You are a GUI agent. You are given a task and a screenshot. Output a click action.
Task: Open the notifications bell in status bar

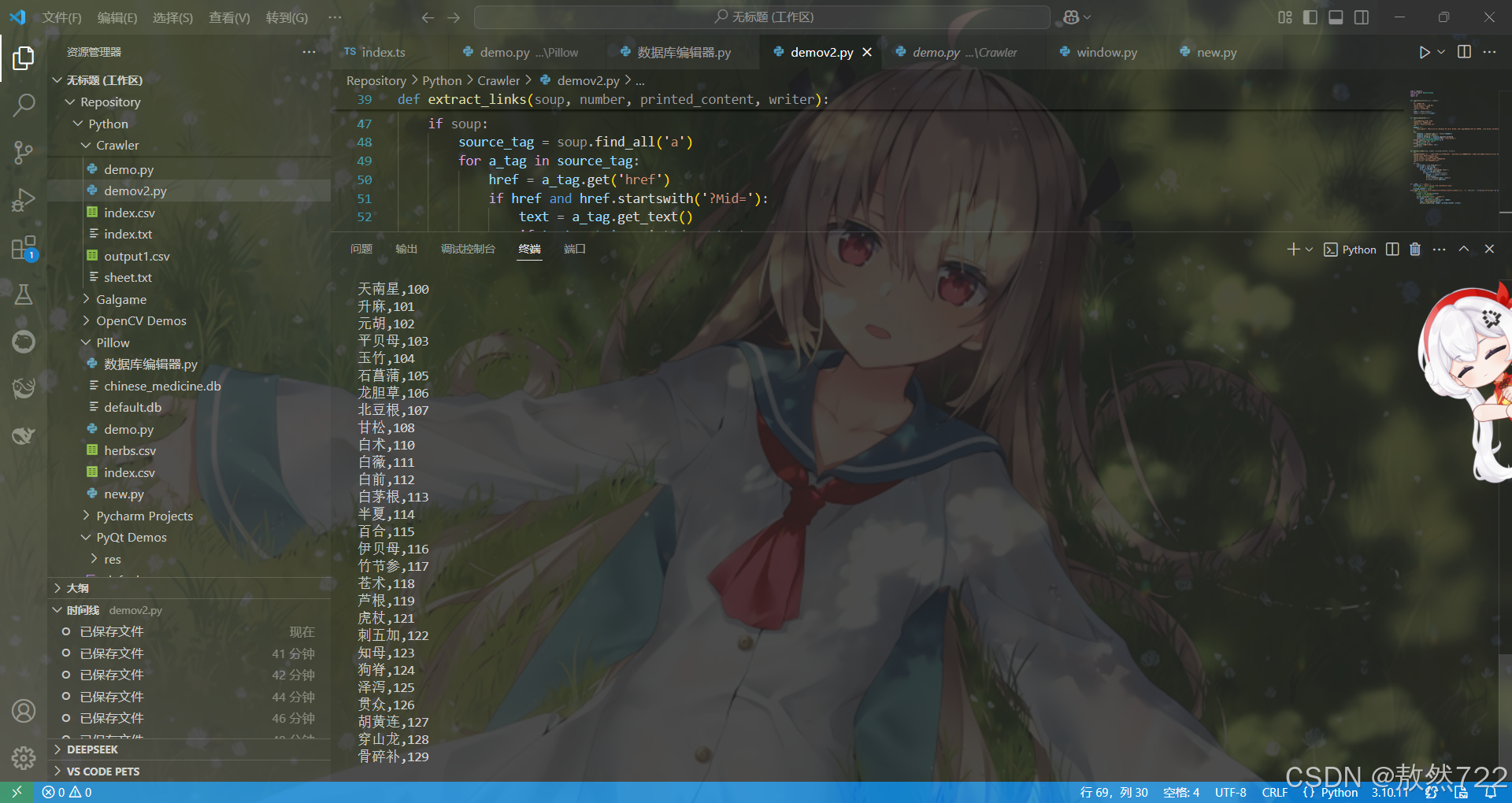[x=1490, y=792]
